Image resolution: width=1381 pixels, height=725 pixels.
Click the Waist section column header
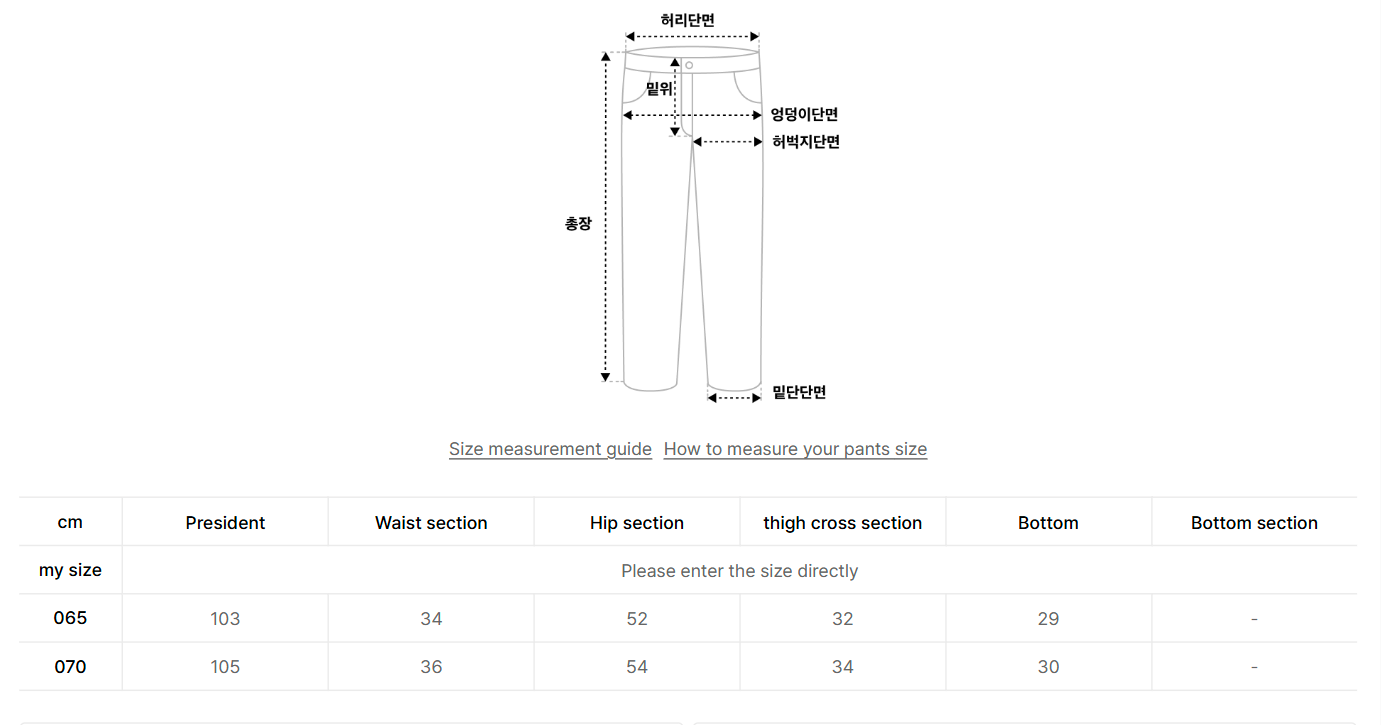click(x=431, y=523)
